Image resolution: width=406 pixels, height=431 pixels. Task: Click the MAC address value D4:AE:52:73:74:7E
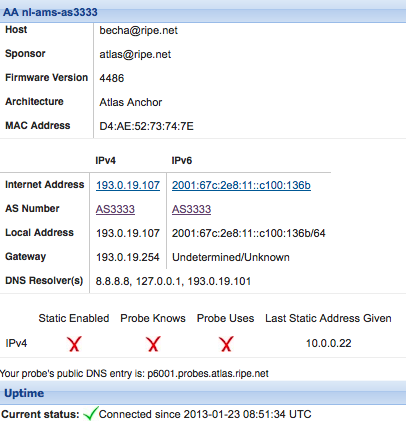click(146, 126)
